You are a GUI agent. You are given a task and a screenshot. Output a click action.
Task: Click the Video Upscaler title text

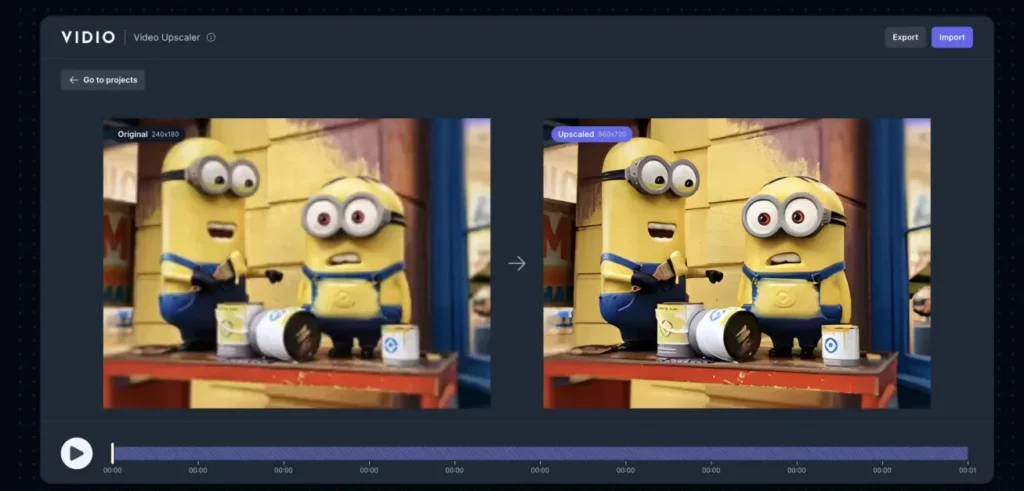pyautogui.click(x=167, y=37)
